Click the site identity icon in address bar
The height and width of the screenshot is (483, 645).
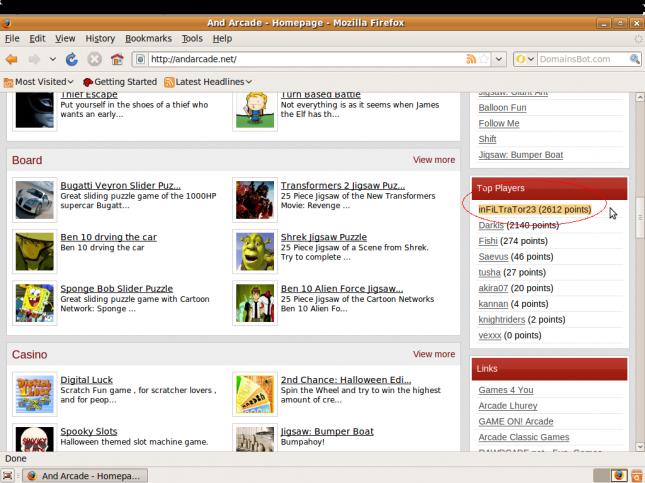(140, 59)
